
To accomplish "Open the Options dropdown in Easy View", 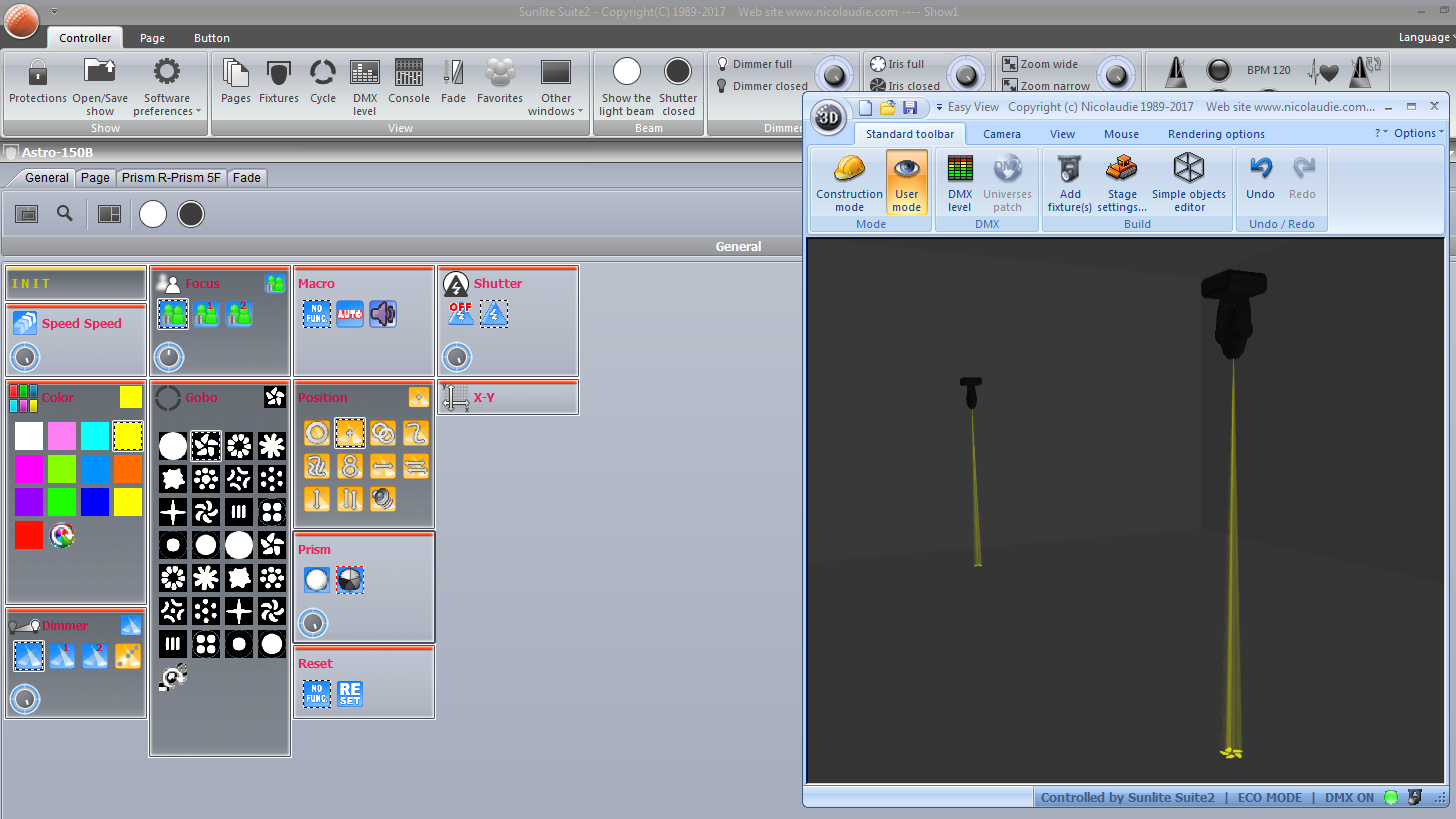I will pyautogui.click(x=1419, y=133).
